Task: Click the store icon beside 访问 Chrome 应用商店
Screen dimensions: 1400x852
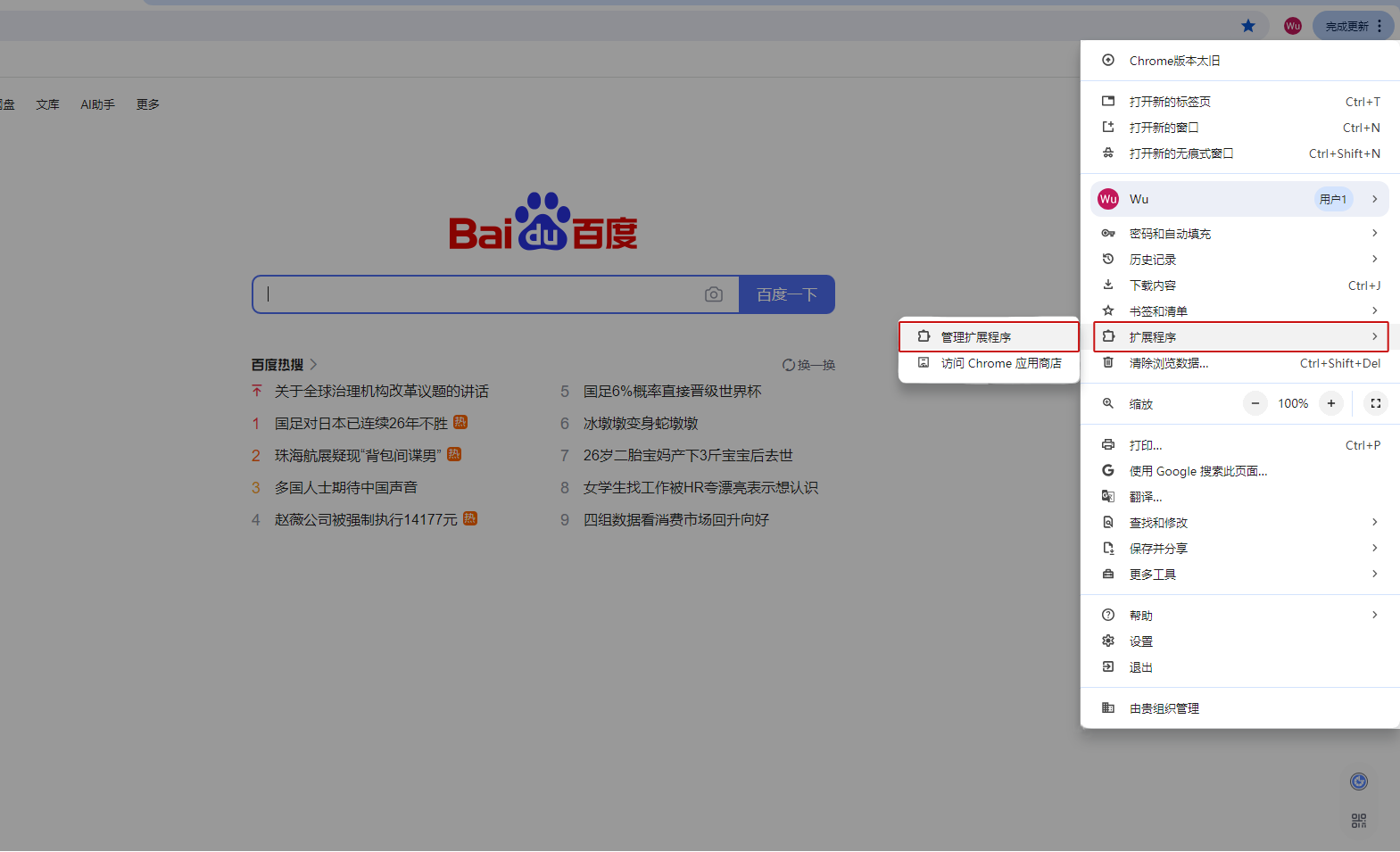Action: click(x=924, y=362)
